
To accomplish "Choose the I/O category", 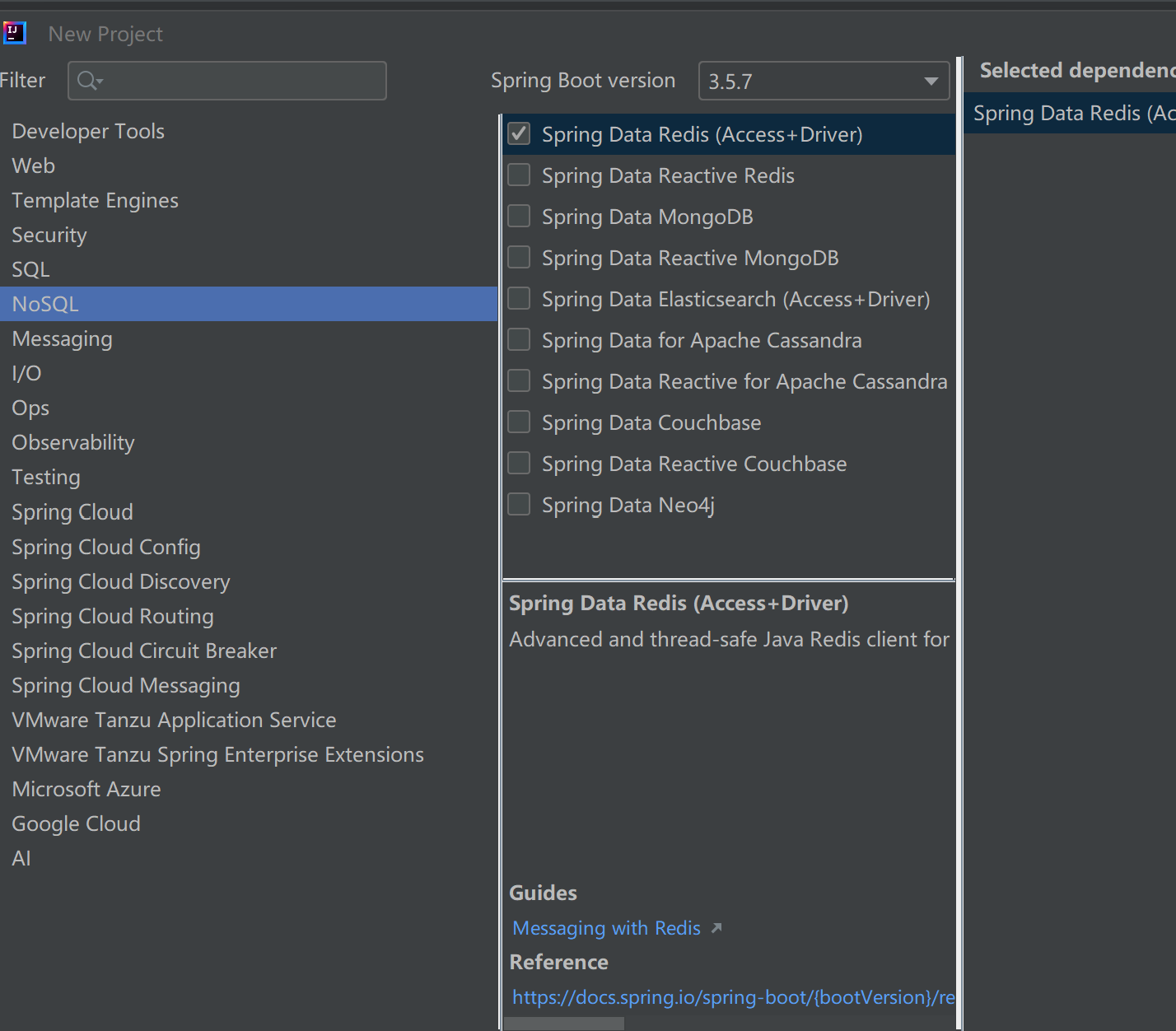I will coord(249,373).
